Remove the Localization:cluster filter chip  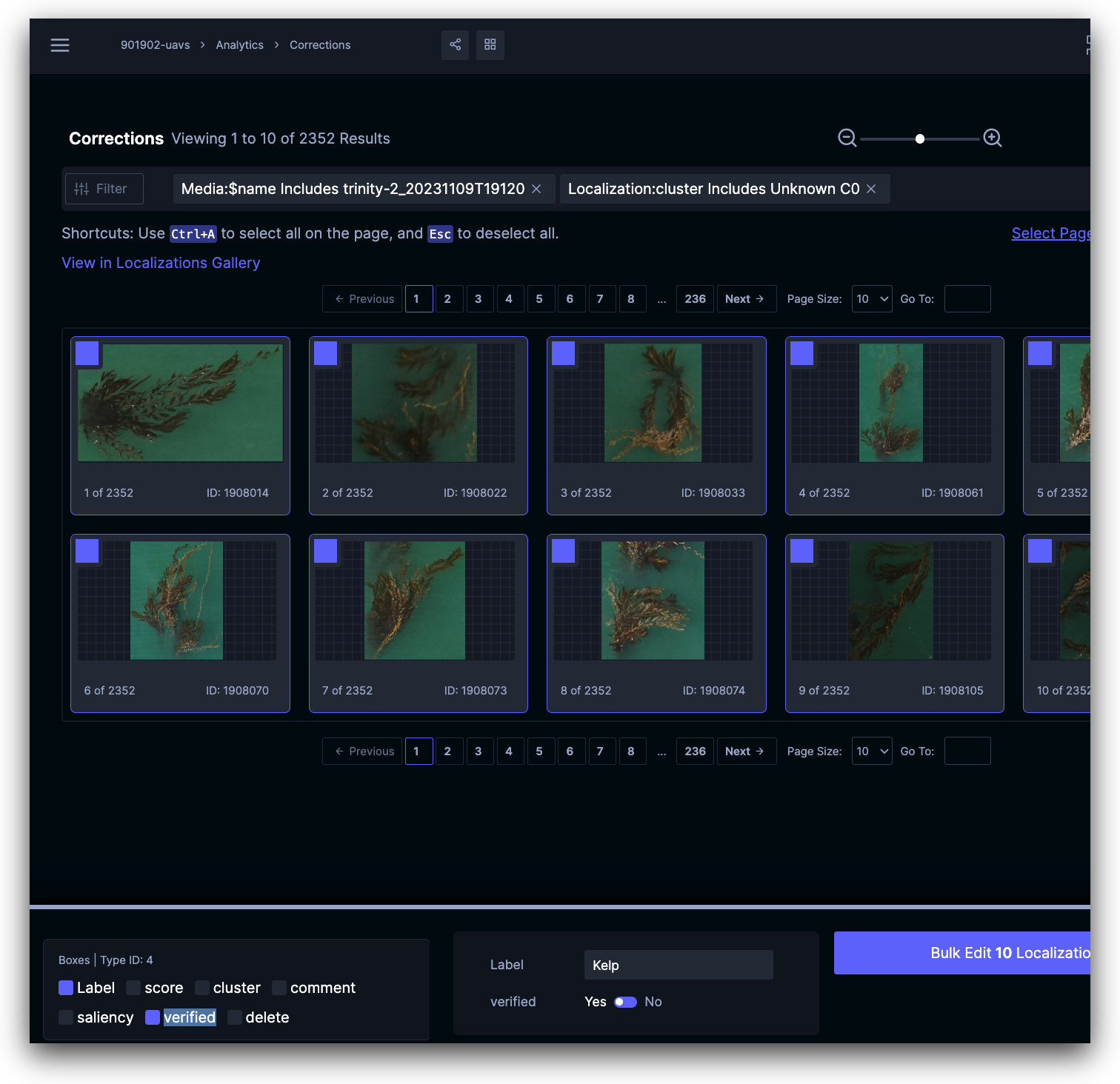click(871, 189)
